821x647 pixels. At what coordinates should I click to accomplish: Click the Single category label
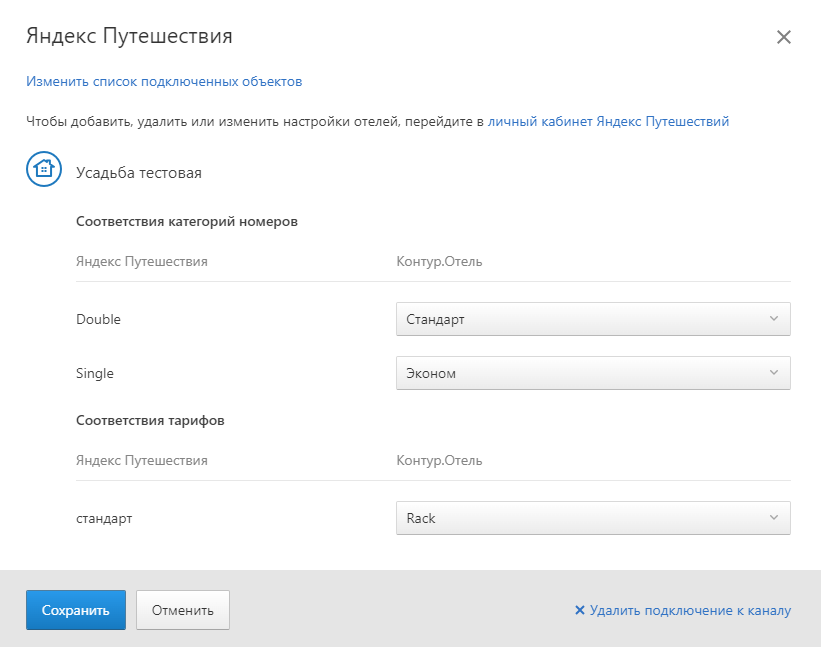[95, 373]
